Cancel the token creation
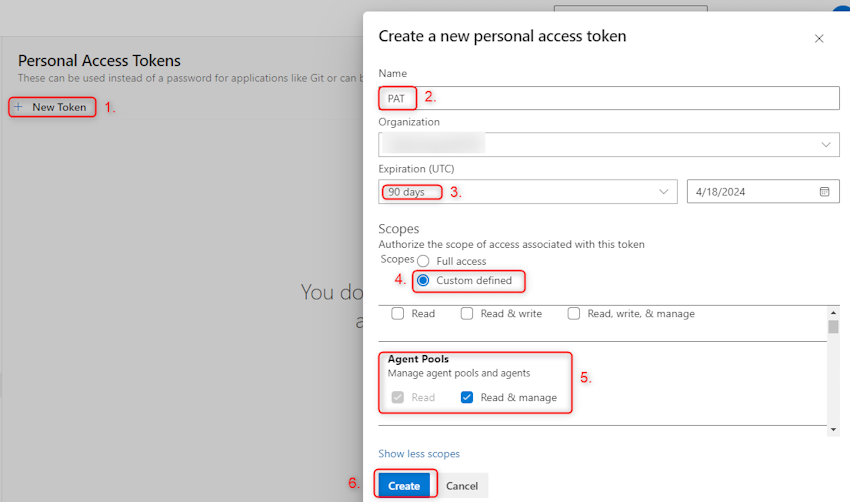This screenshot has height=502, width=850. pos(462,486)
